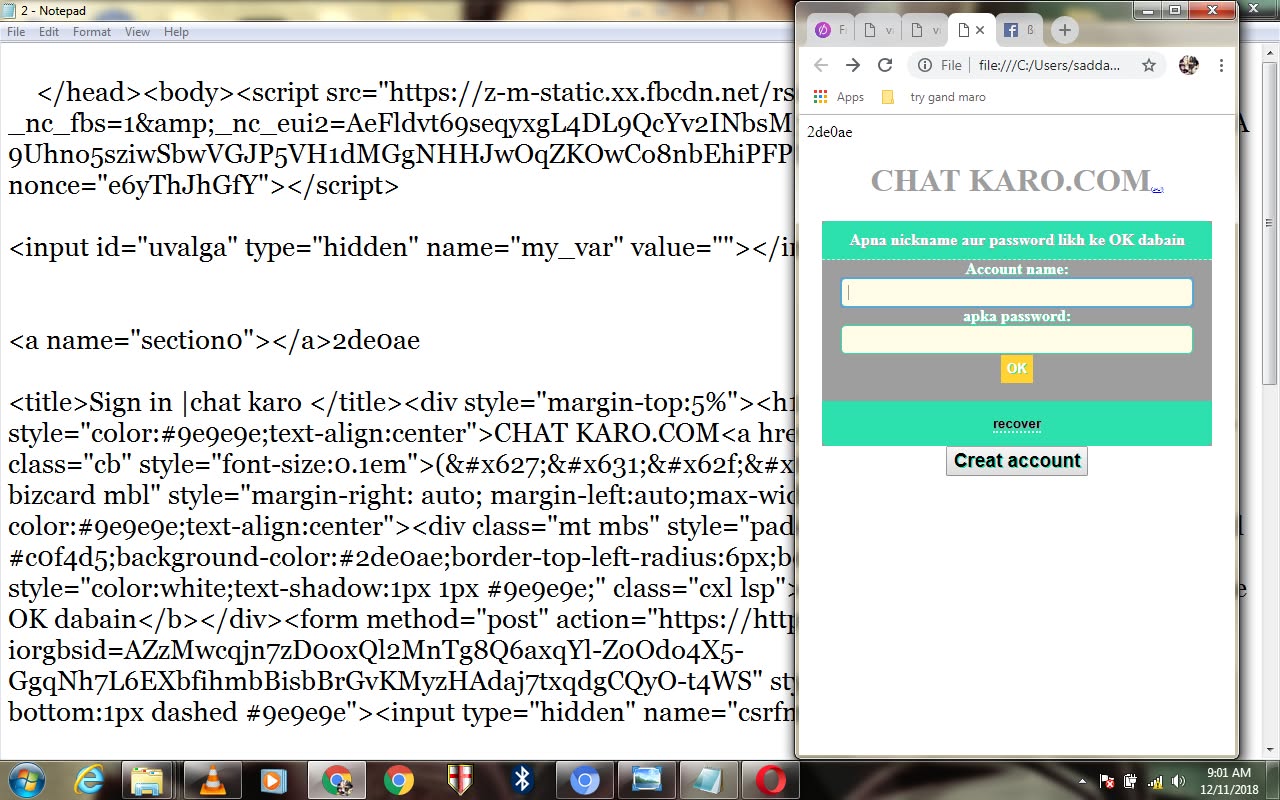Image resolution: width=1280 pixels, height=800 pixels.
Task: Switch to the Facebook tab
Action: [1019, 30]
